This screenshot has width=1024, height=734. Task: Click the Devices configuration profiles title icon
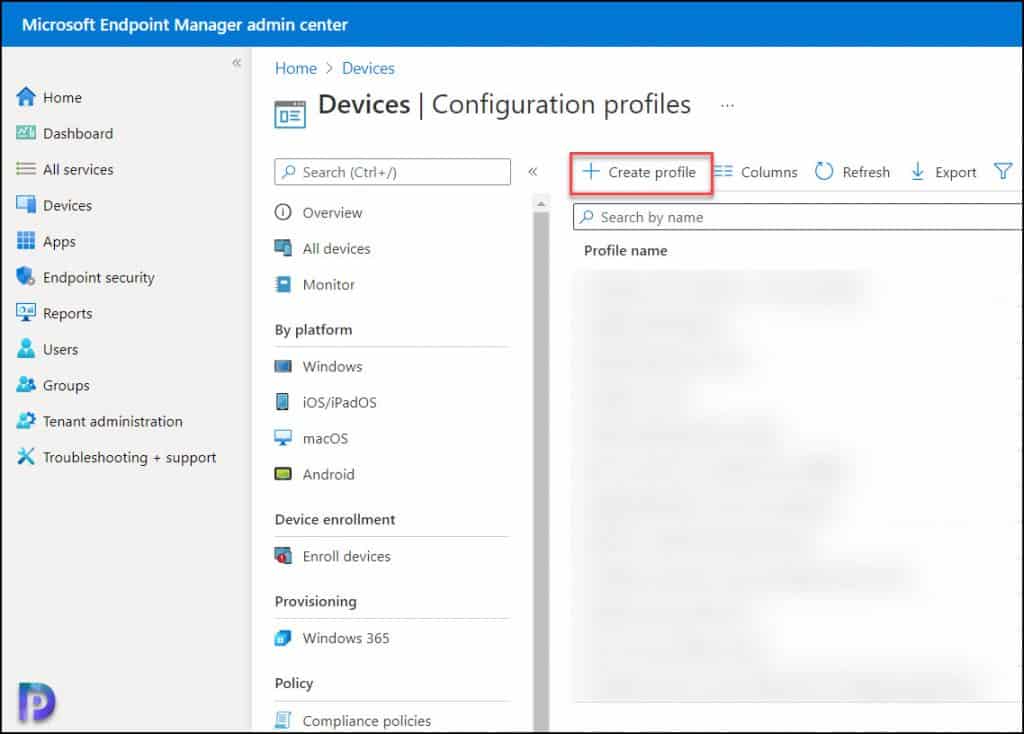[290, 114]
